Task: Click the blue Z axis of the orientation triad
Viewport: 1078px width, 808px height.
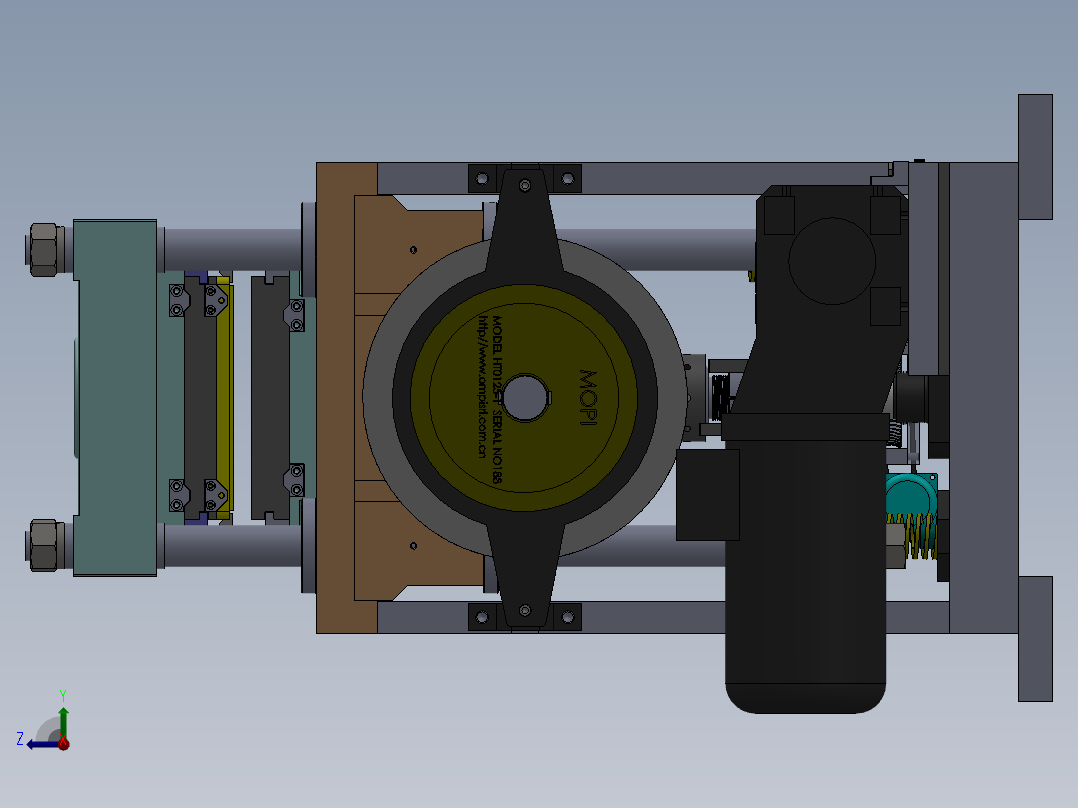Action: [43, 744]
